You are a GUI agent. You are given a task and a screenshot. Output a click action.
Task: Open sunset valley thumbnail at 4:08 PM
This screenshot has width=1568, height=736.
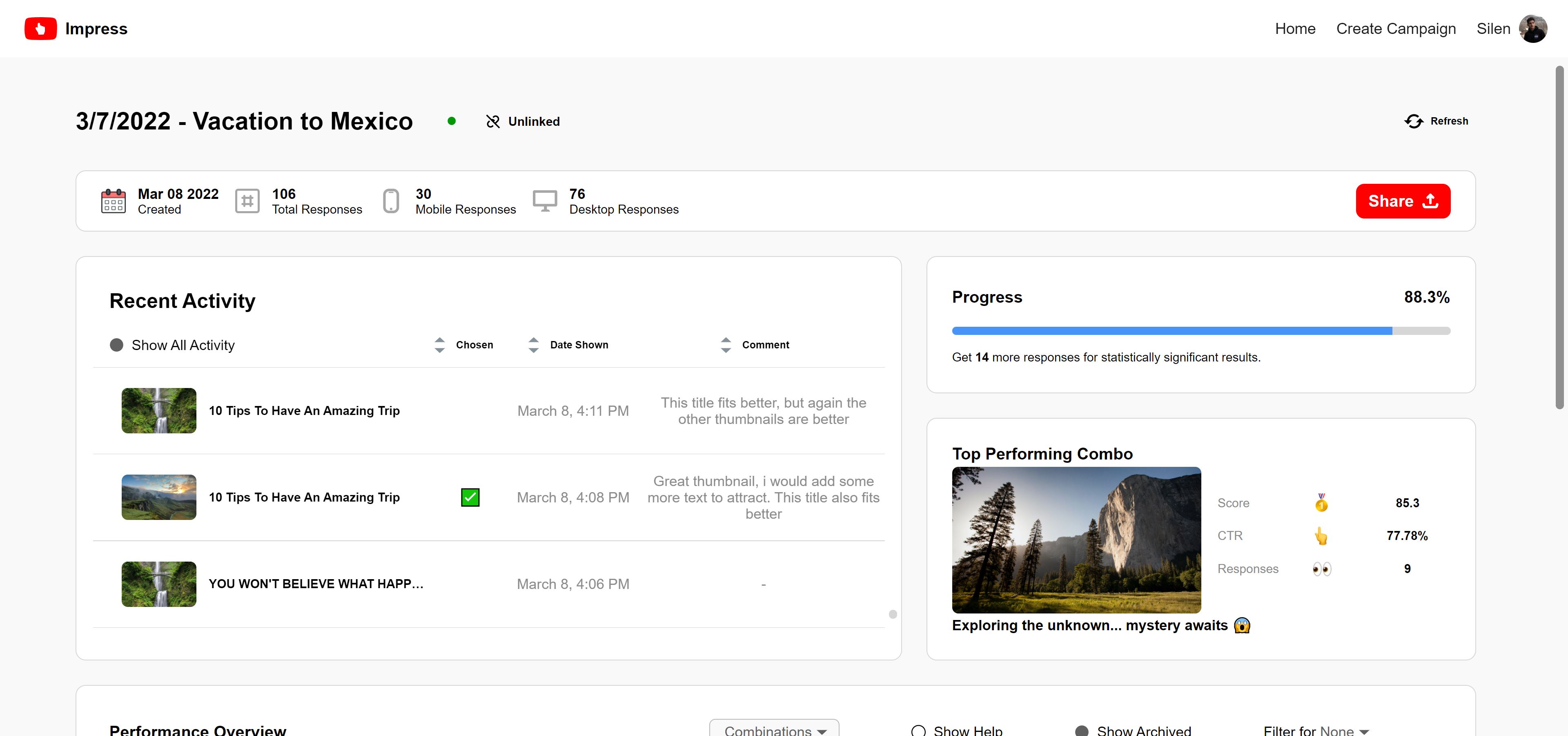[x=159, y=497]
